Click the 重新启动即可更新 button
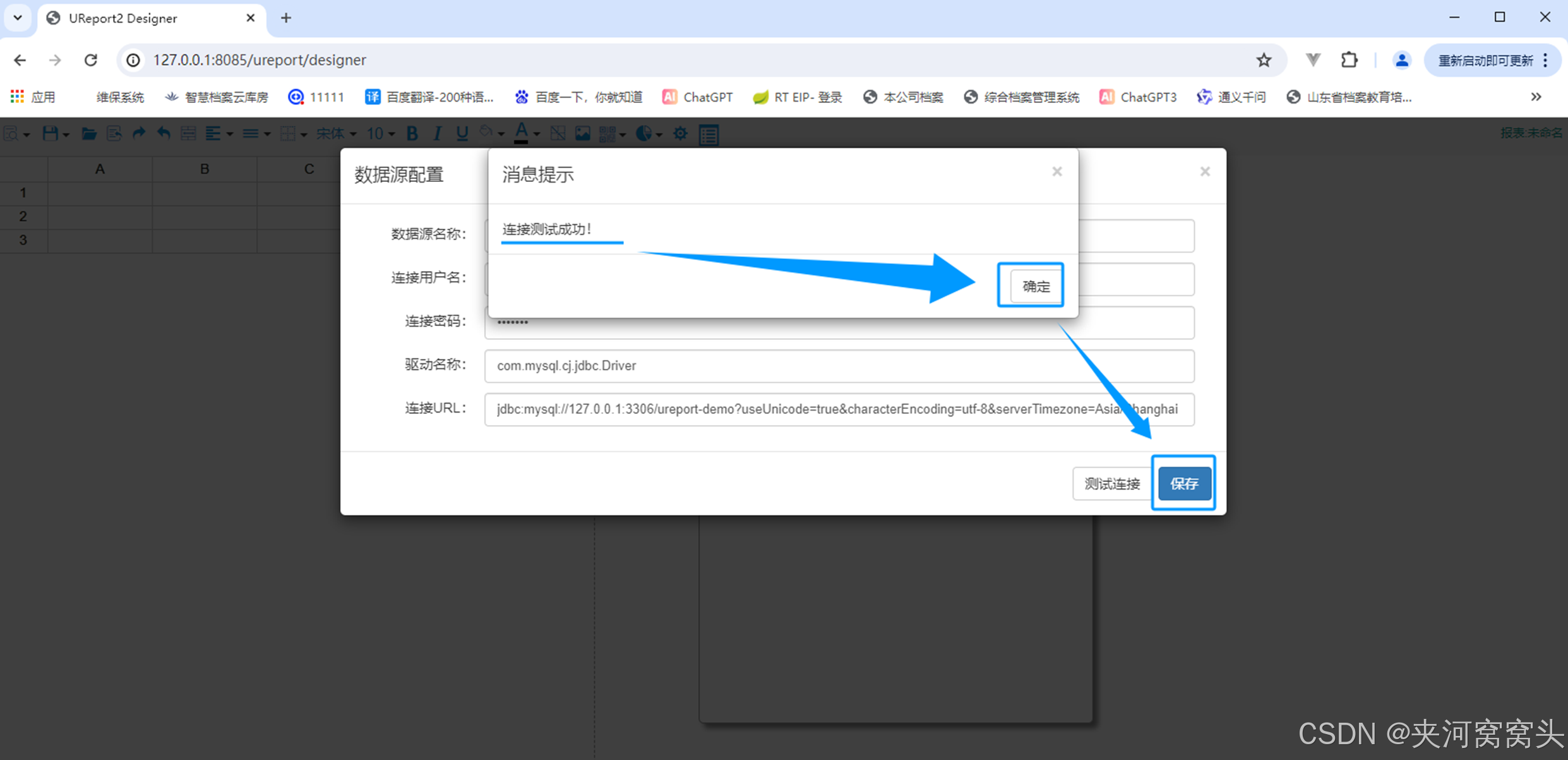Image resolution: width=1568 pixels, height=760 pixels. [x=1485, y=60]
